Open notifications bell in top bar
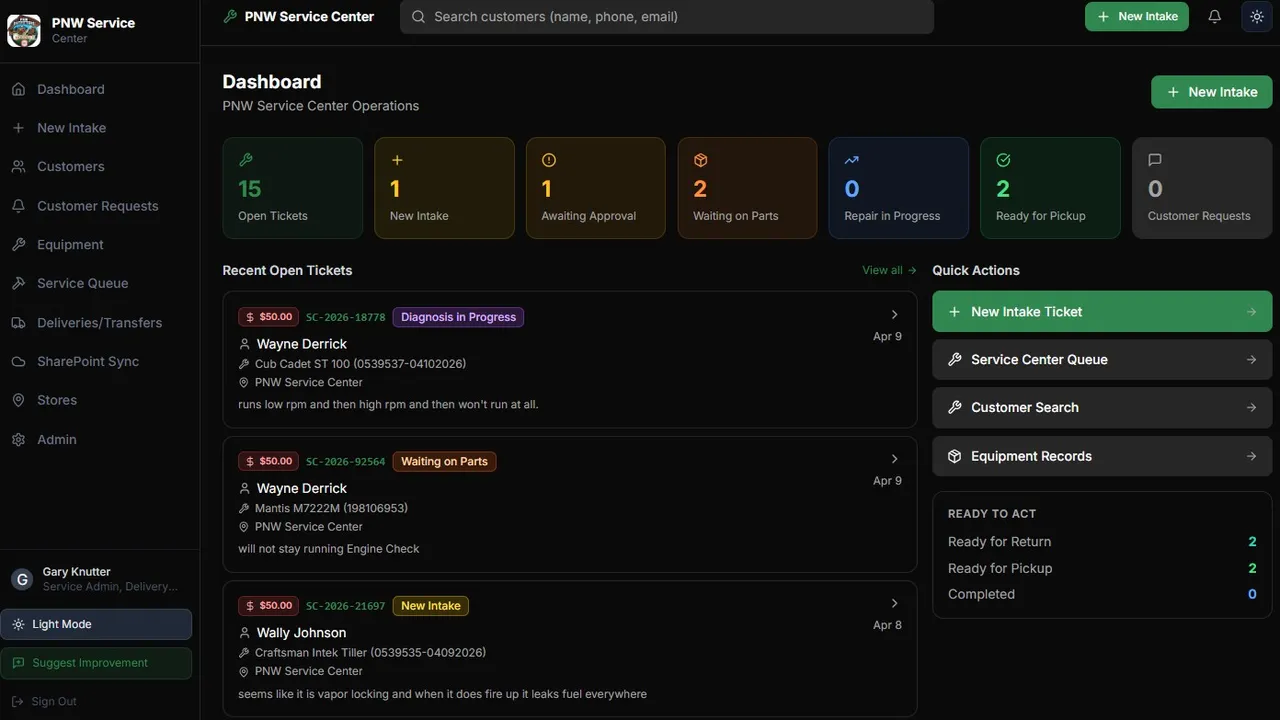This screenshot has height=720, width=1280. [x=1214, y=16]
